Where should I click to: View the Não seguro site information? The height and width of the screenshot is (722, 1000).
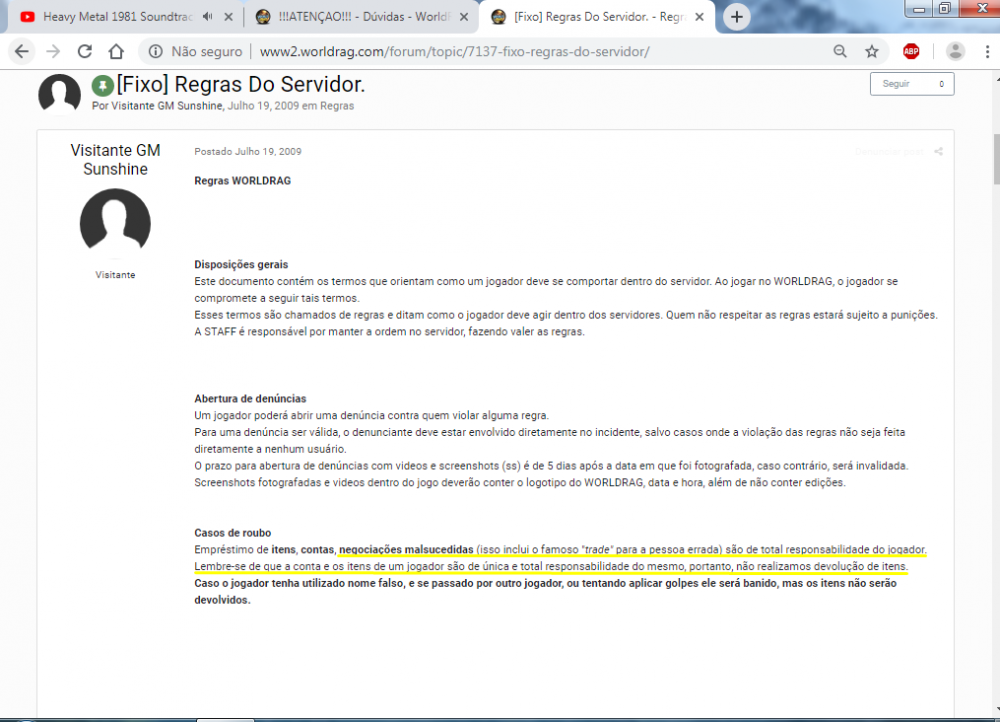tap(195, 52)
